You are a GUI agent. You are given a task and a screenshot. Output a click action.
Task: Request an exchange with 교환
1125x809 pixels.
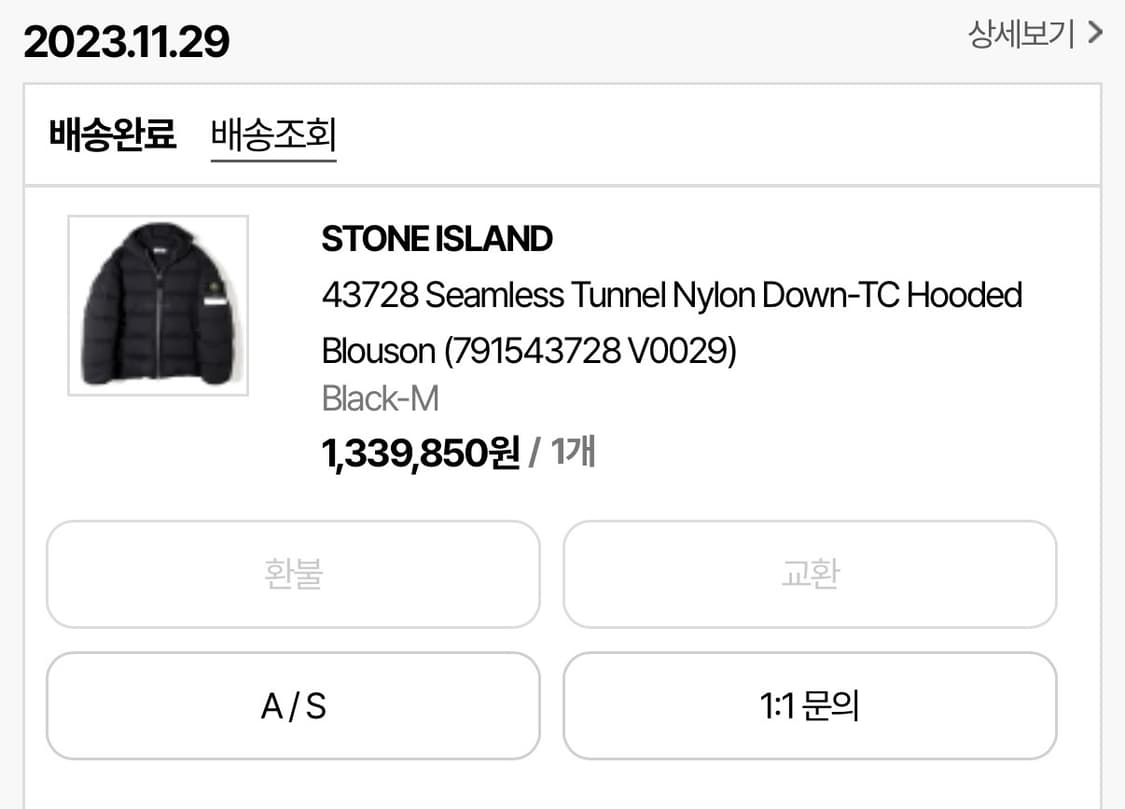click(x=809, y=574)
